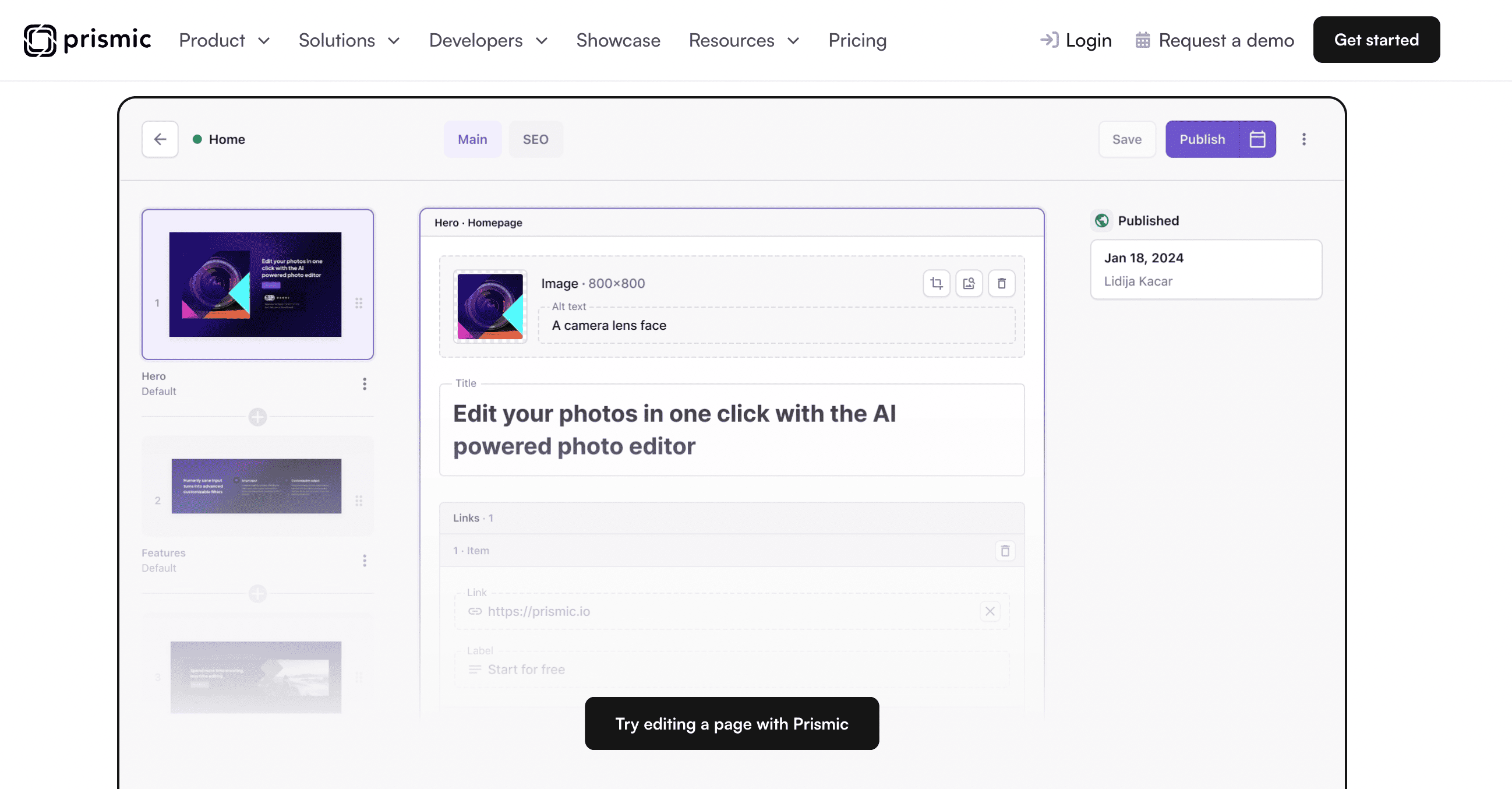Add a slice below Features with plus icon

point(257,594)
